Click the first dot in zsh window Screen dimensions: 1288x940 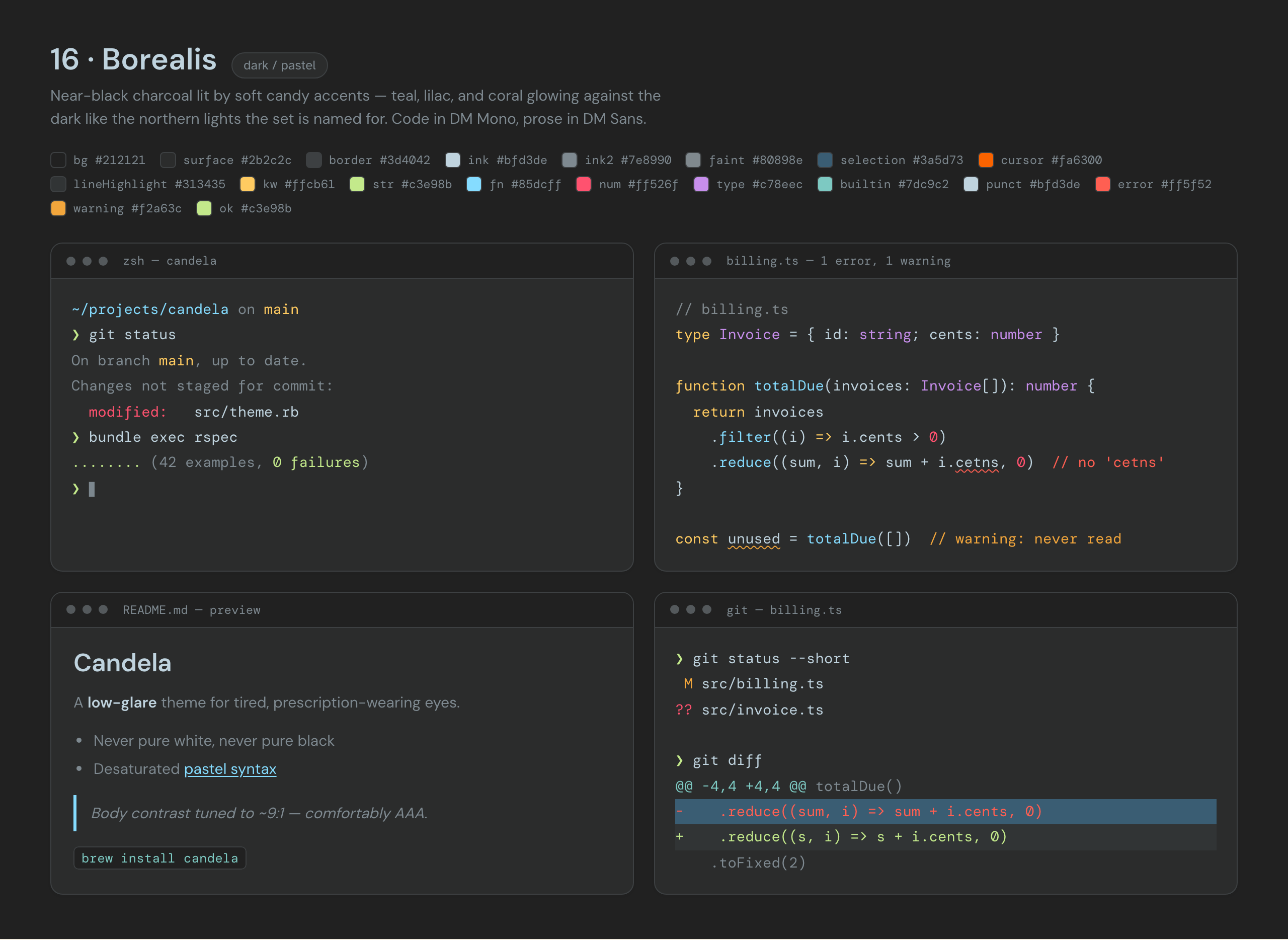tap(71, 261)
